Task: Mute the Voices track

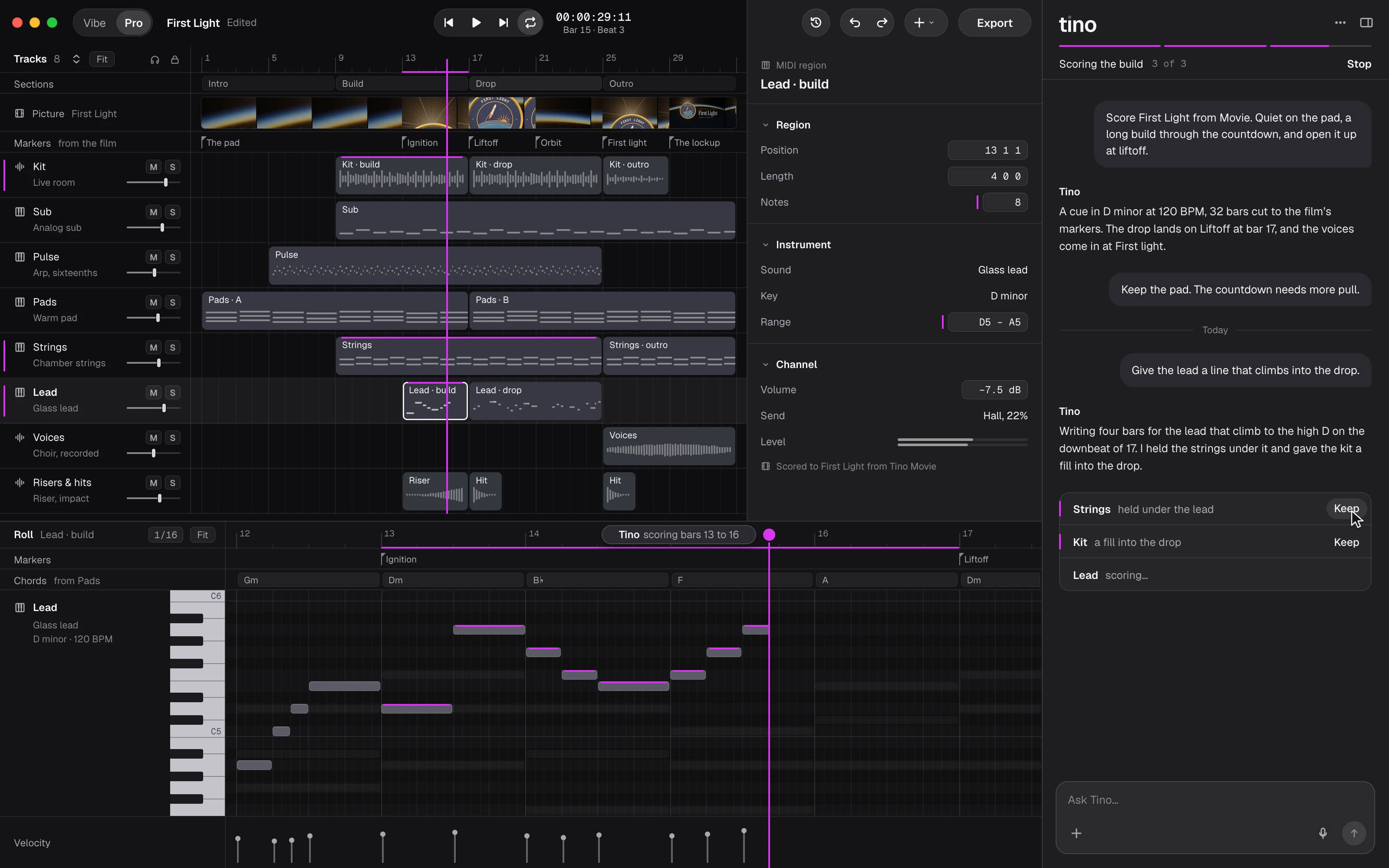Action: pyautogui.click(x=153, y=438)
